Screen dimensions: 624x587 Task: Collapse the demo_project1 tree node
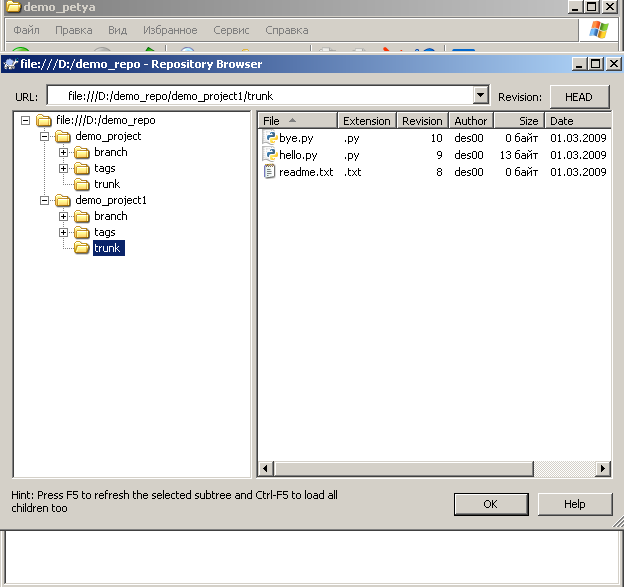pyautogui.click(x=45, y=200)
